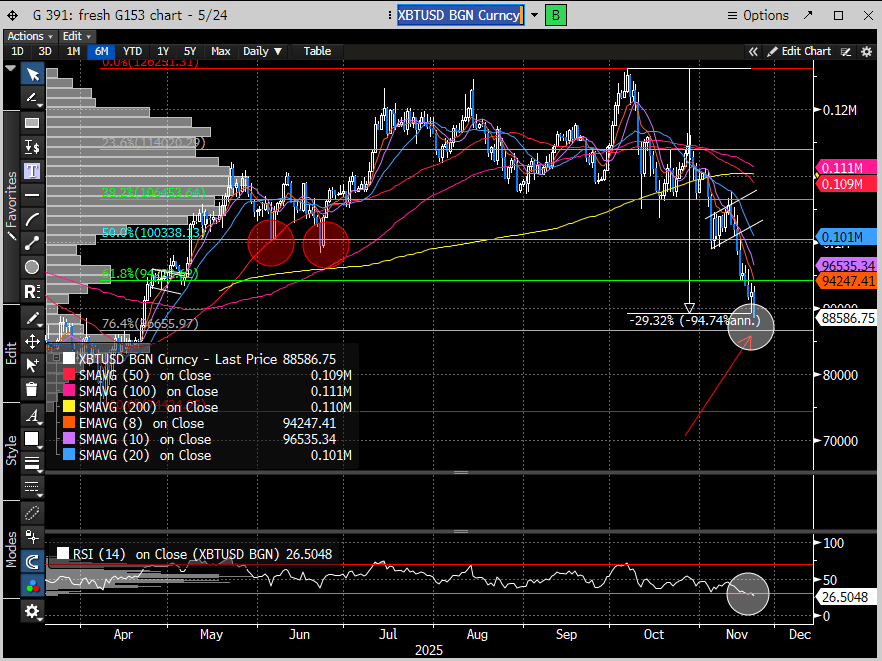The width and height of the screenshot is (882, 661).
Task: Select the 1D range tab
Action: pyautogui.click(x=17, y=51)
